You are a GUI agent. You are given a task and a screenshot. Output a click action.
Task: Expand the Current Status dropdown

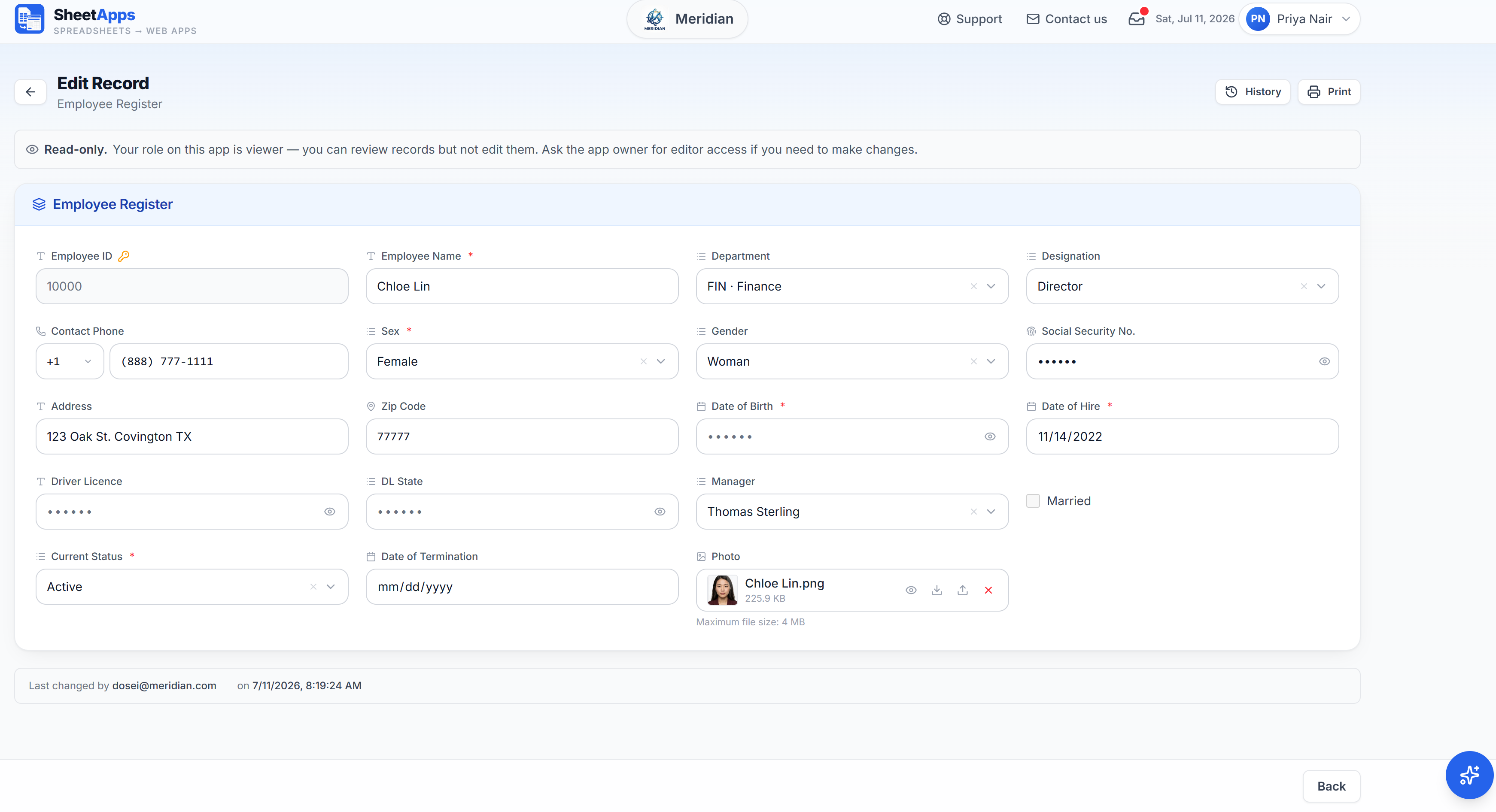click(331, 587)
